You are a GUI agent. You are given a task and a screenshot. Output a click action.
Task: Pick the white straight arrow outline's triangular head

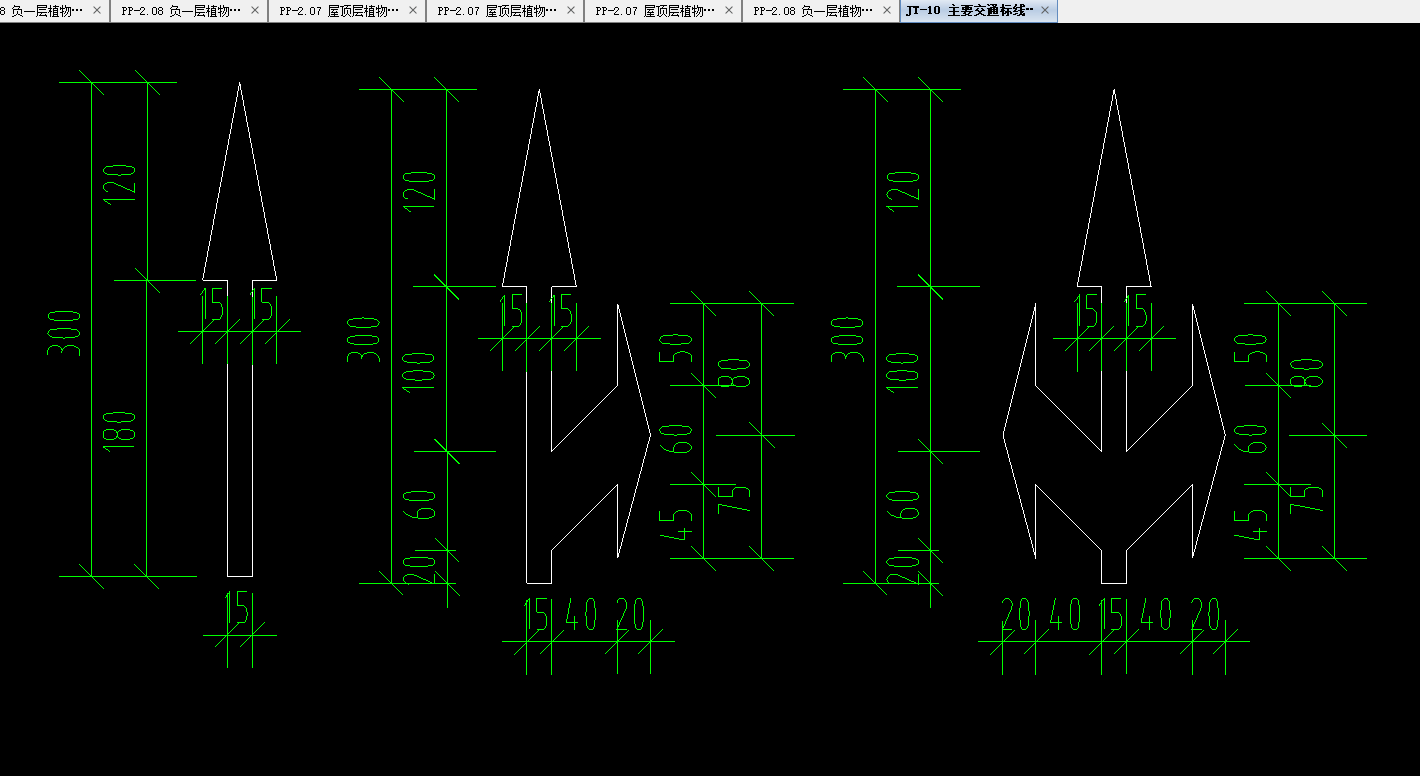(x=239, y=181)
